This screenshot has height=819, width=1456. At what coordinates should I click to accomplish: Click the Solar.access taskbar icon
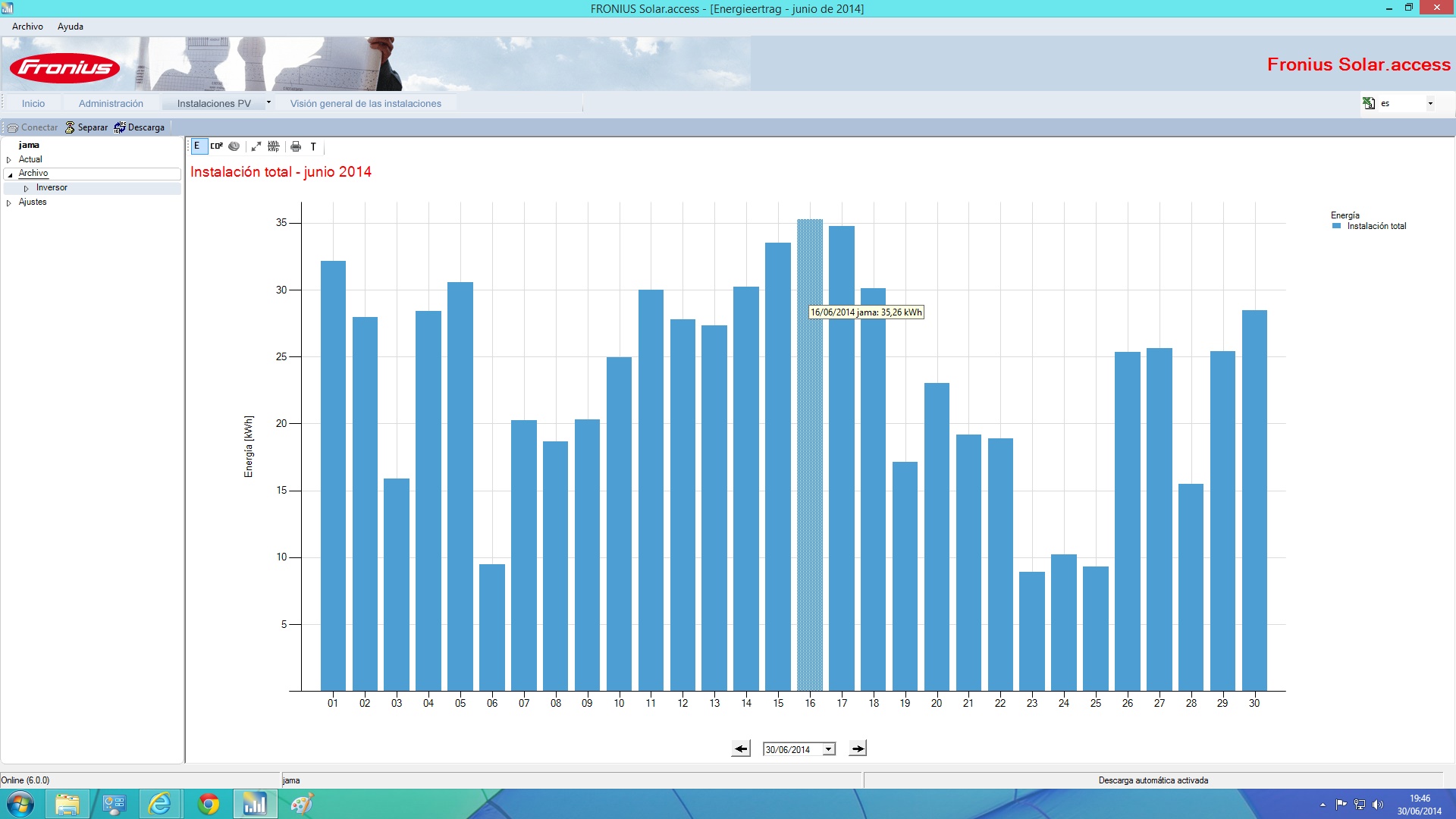(255, 804)
